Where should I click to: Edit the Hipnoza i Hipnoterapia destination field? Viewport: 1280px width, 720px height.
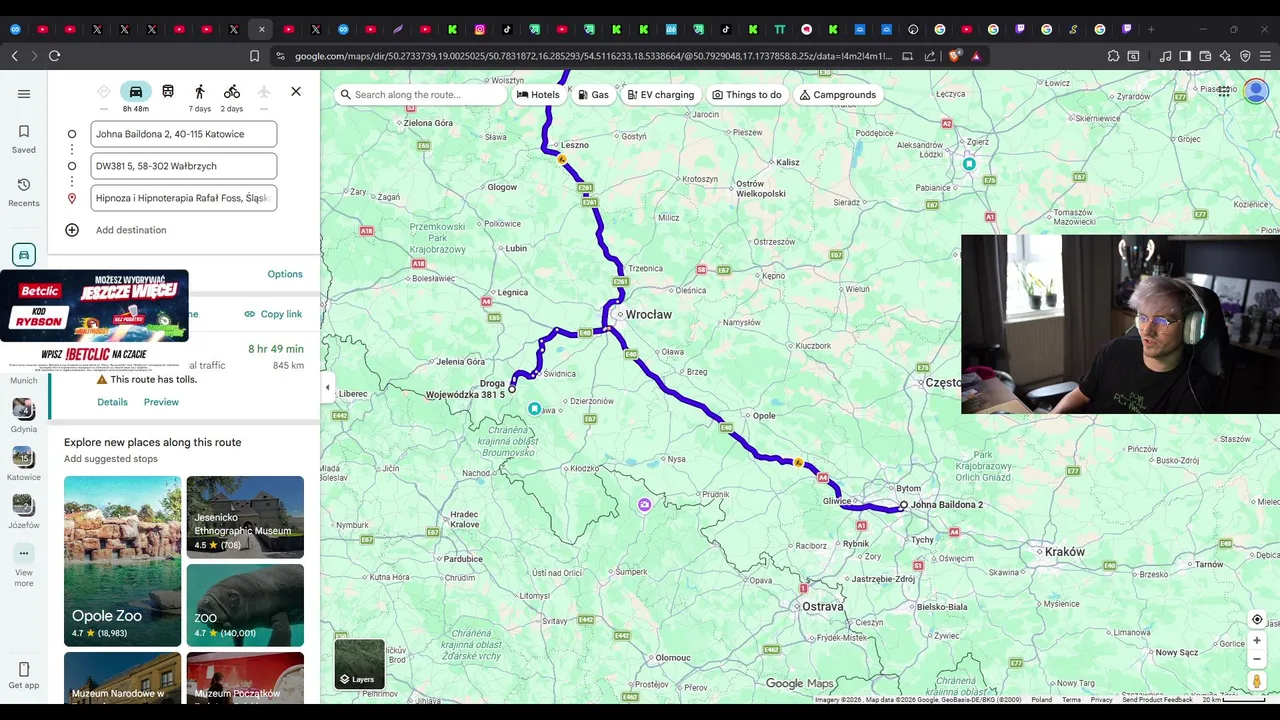pos(184,198)
